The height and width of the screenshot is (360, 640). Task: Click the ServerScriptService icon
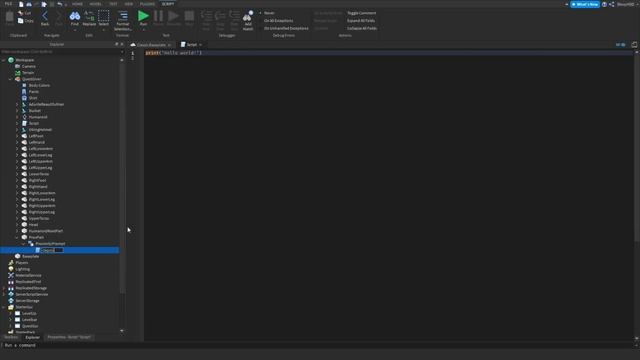11,294
